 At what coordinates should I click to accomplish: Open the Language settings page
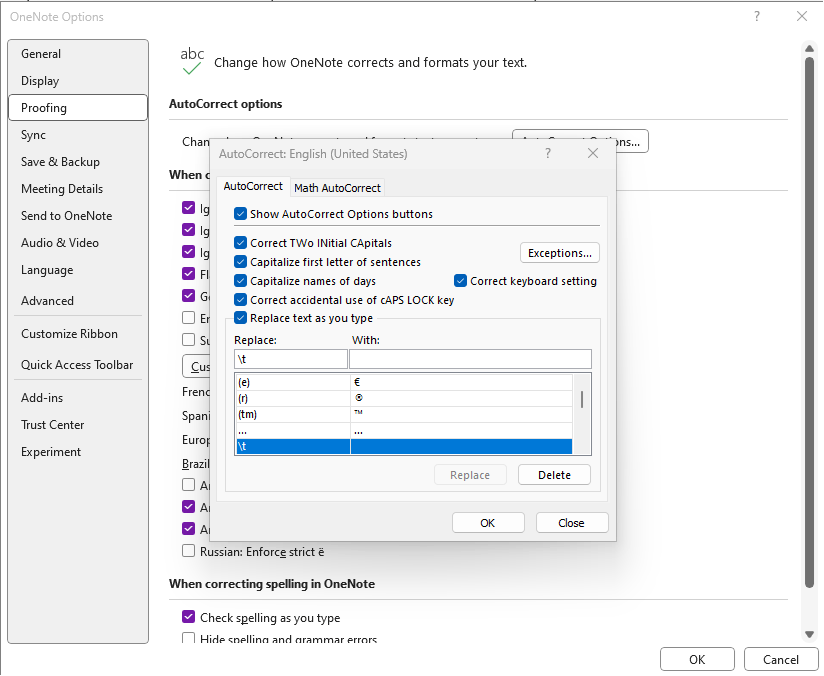click(47, 269)
